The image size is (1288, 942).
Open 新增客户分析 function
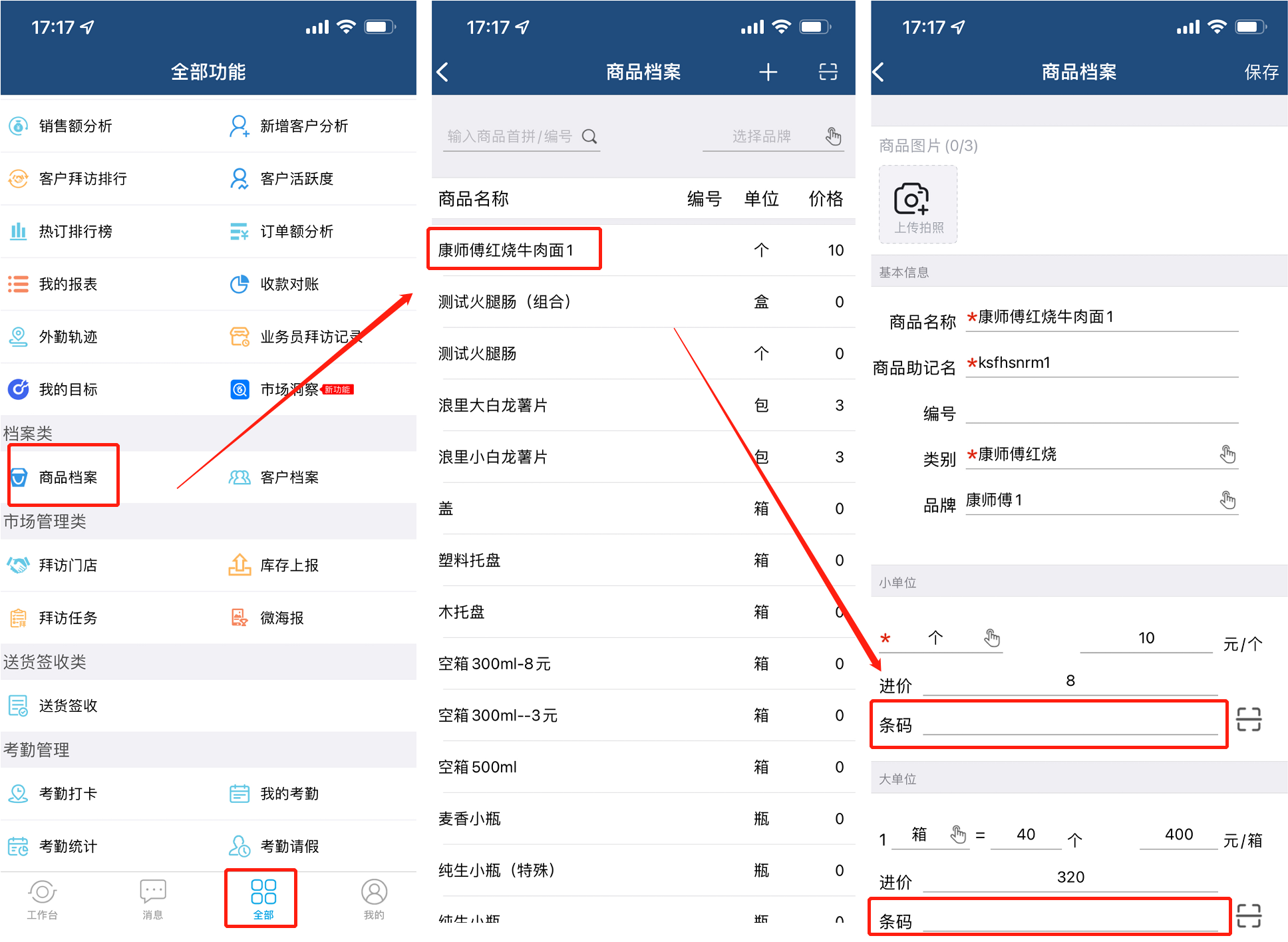(x=288, y=126)
